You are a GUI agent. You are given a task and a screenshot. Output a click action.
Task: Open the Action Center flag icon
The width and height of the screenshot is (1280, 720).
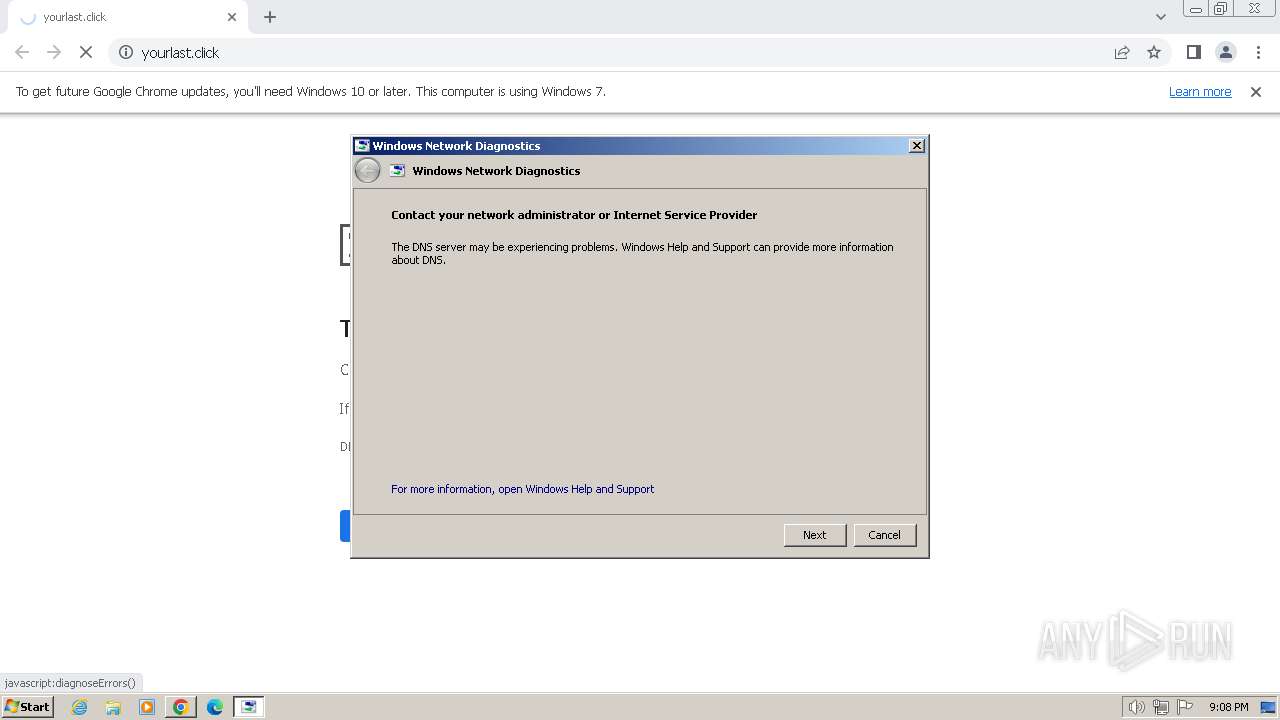[1185, 707]
